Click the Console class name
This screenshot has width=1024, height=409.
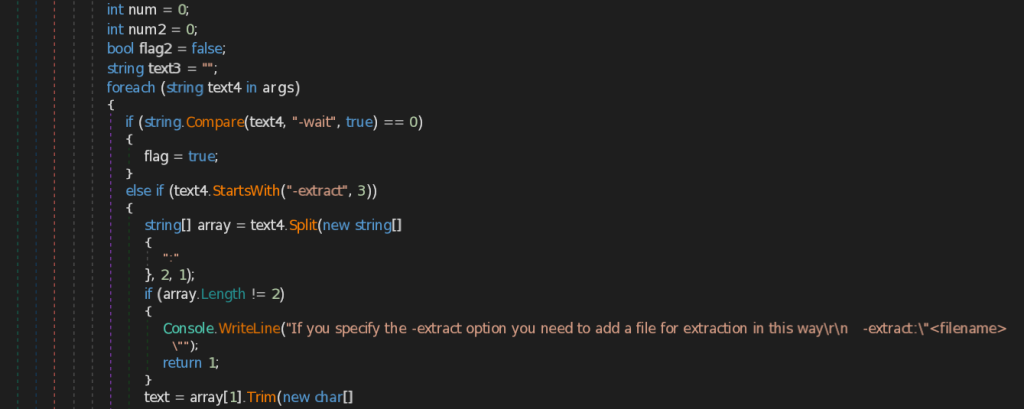pos(183,328)
